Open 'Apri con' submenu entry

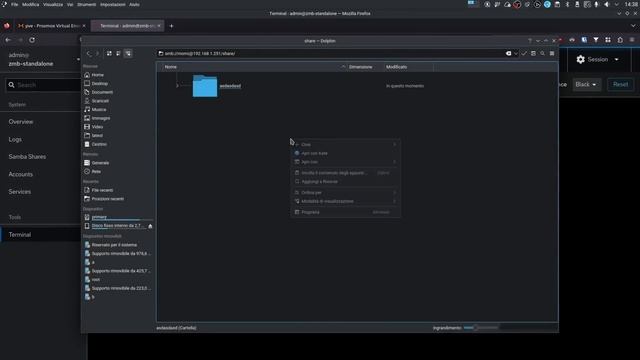click(345, 162)
